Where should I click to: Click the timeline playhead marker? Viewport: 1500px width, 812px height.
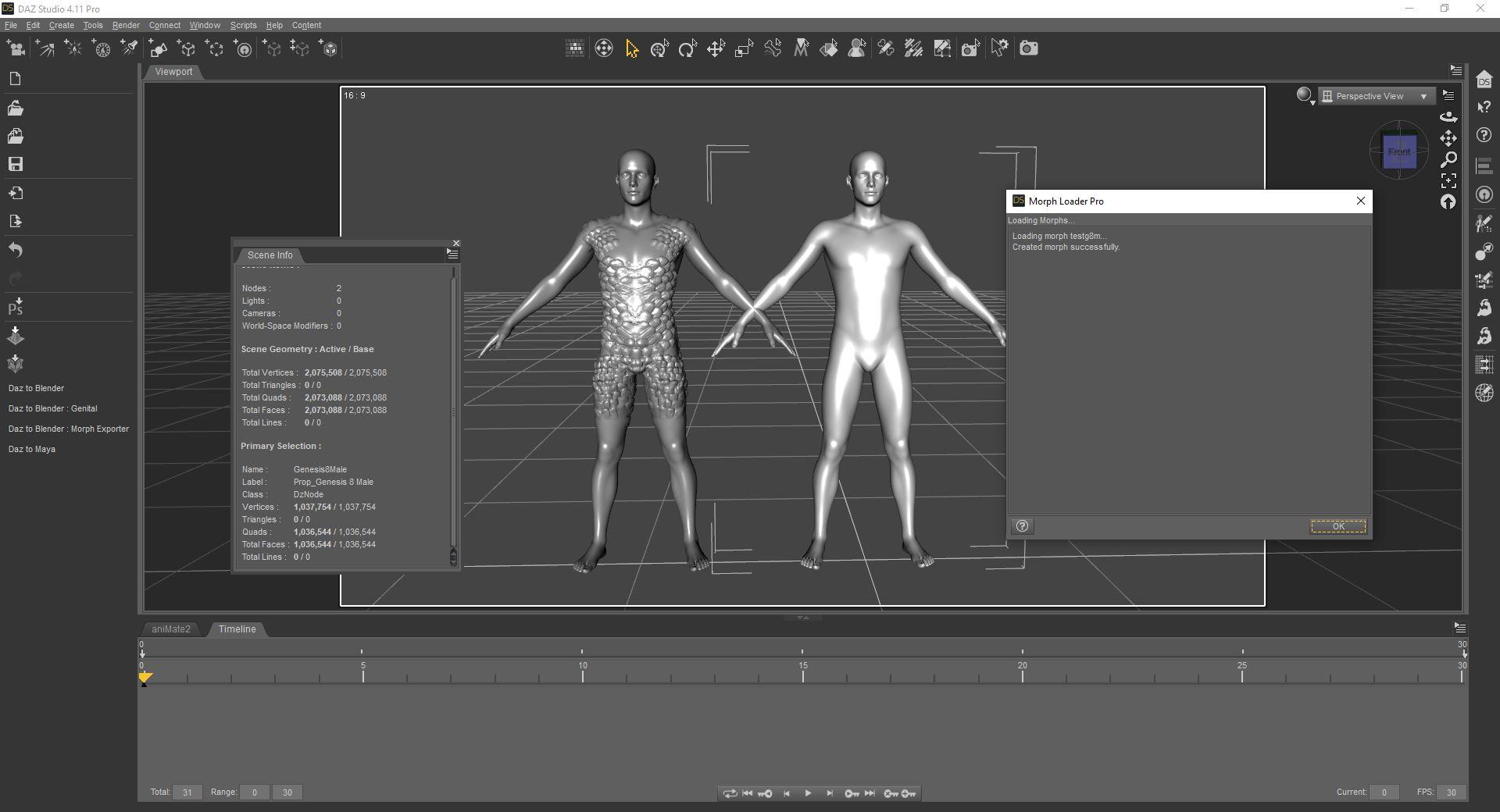coord(145,678)
